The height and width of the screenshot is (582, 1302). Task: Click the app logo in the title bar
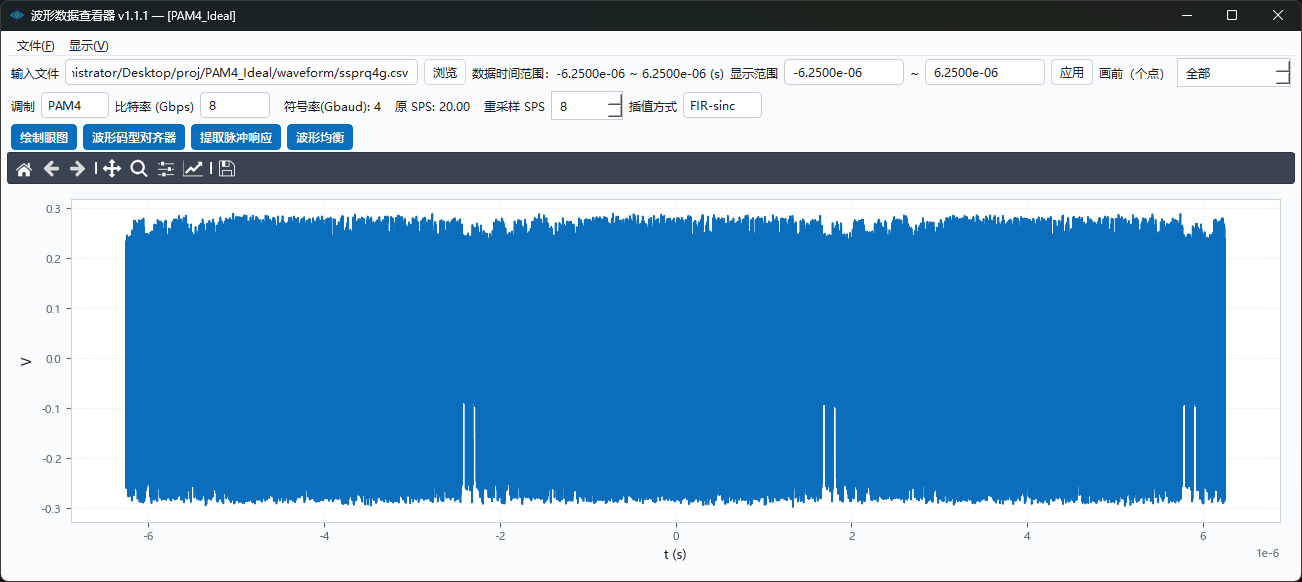16,15
